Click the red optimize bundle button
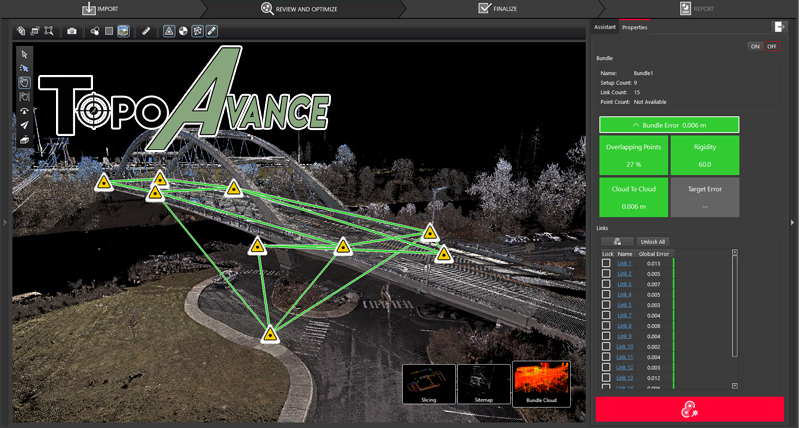The width and height of the screenshot is (800, 428). point(690,409)
